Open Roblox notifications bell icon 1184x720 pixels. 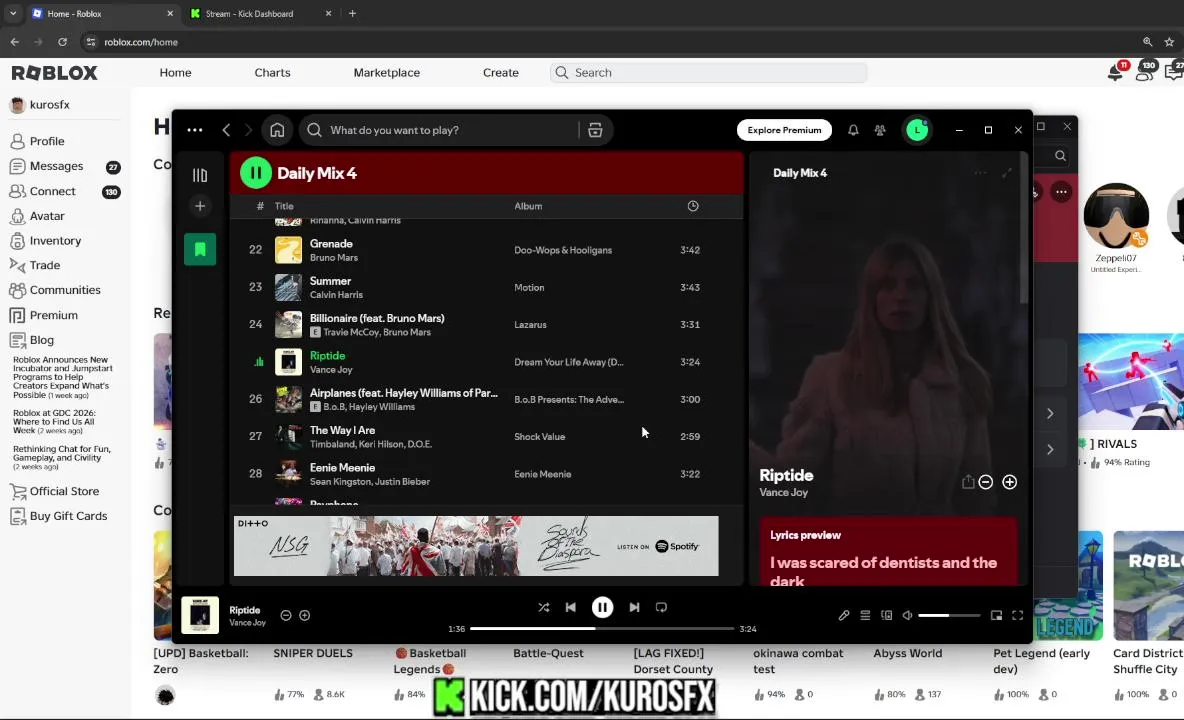tap(1115, 72)
